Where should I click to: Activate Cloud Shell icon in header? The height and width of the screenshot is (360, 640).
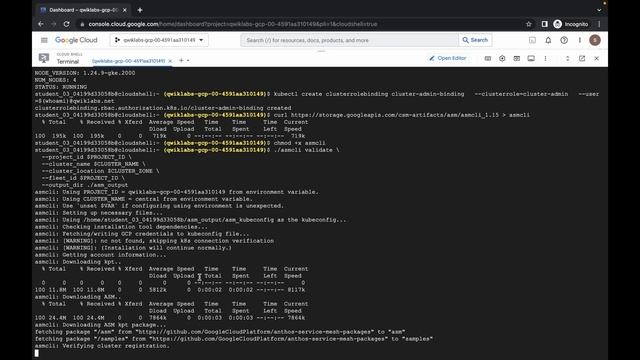tap(532, 40)
